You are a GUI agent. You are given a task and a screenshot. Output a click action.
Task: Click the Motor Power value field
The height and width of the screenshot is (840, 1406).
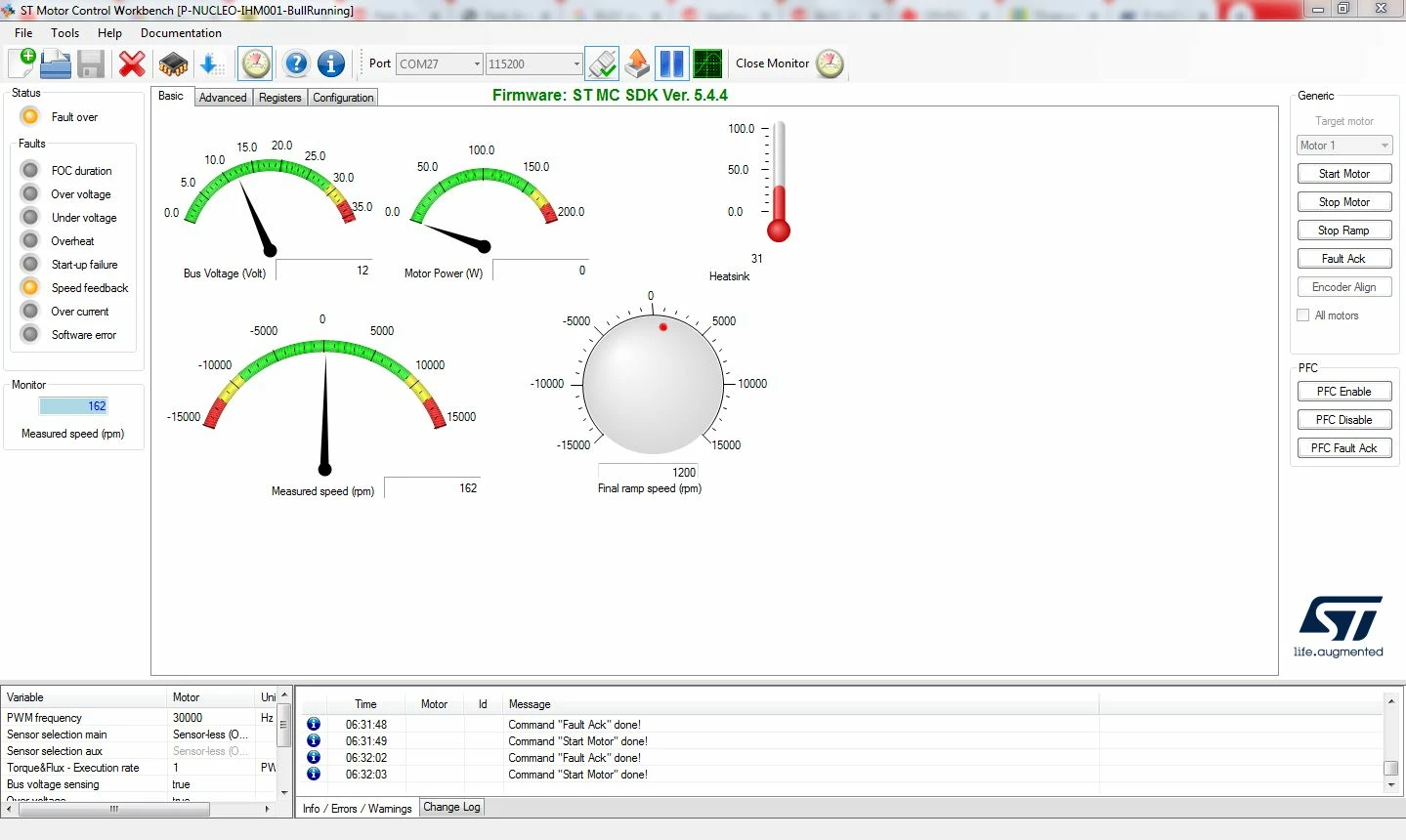(541, 271)
